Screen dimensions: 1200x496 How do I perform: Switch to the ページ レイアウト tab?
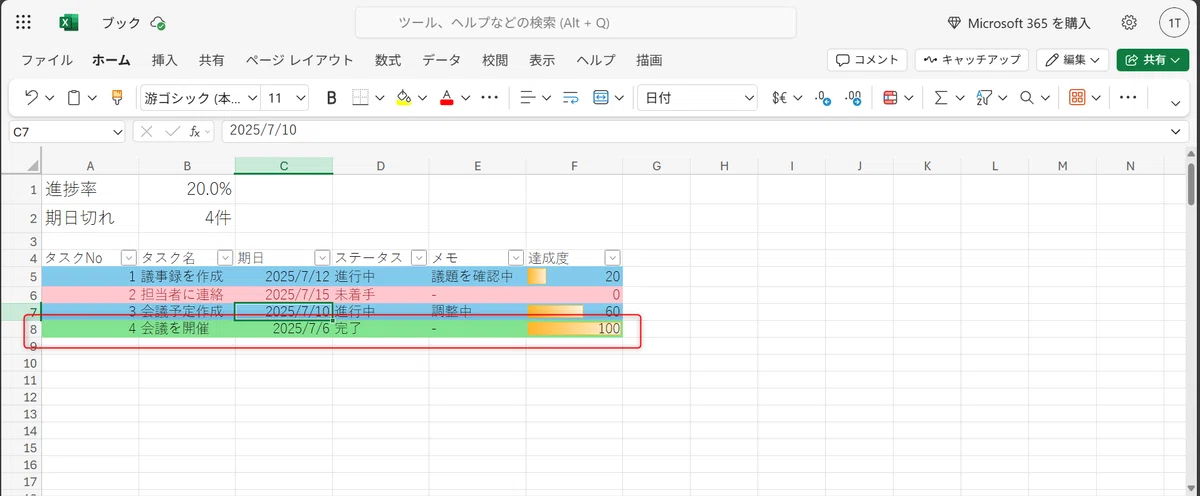300,60
